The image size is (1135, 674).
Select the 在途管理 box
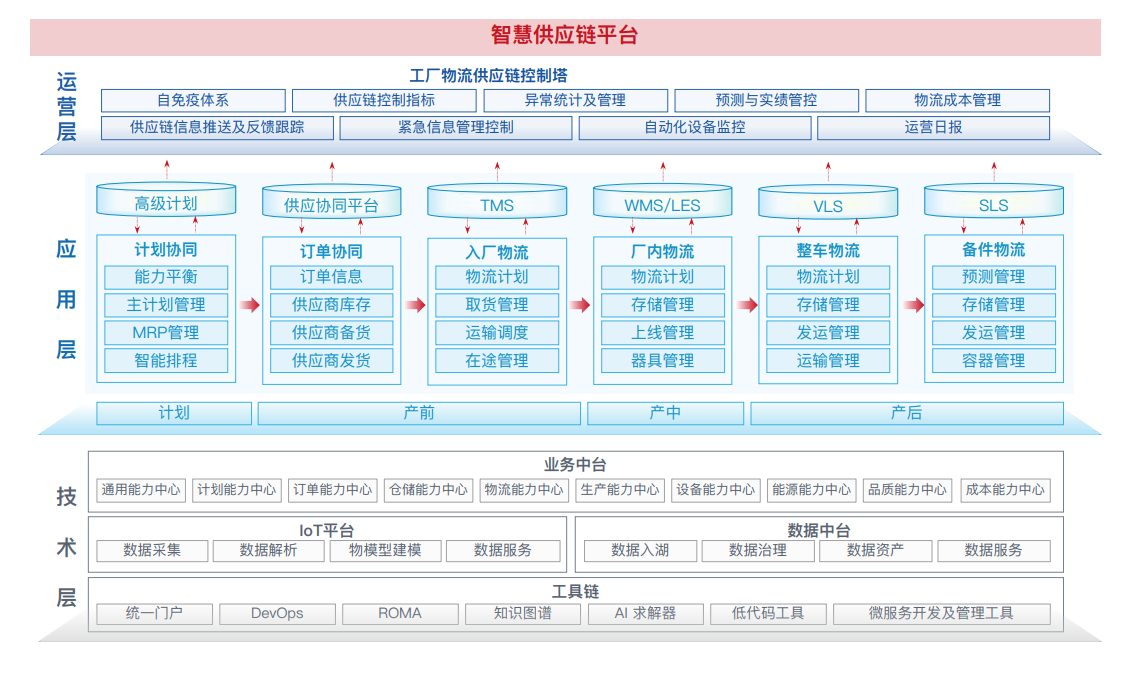tap(497, 361)
